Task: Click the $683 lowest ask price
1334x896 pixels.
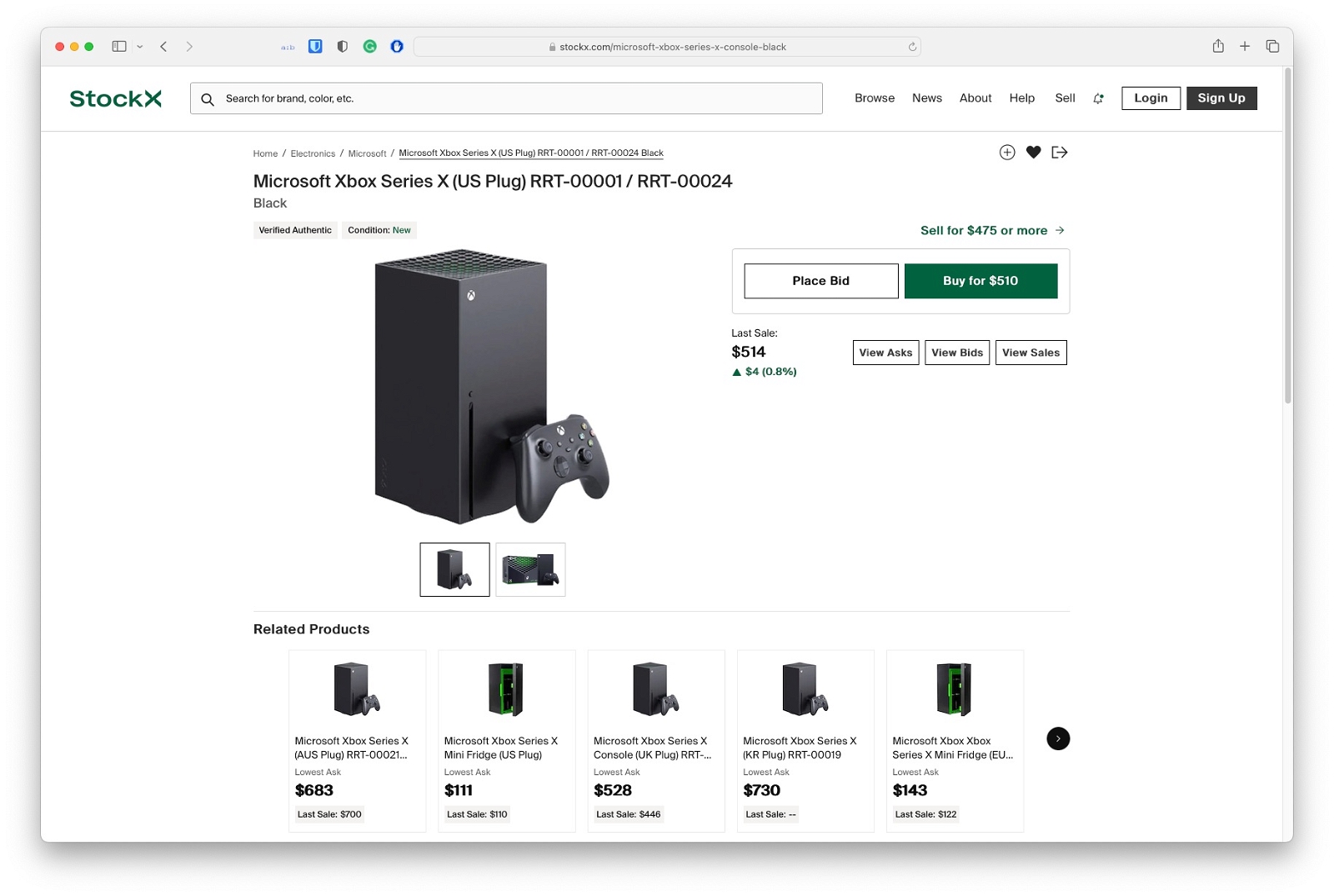Action: click(313, 790)
